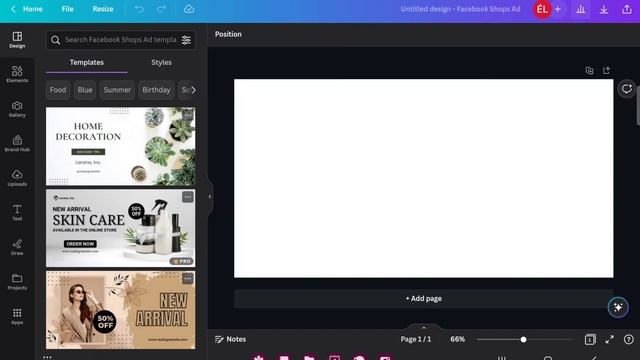Open the Resize menu
Image resolution: width=640 pixels, height=360 pixels.
[x=103, y=9]
